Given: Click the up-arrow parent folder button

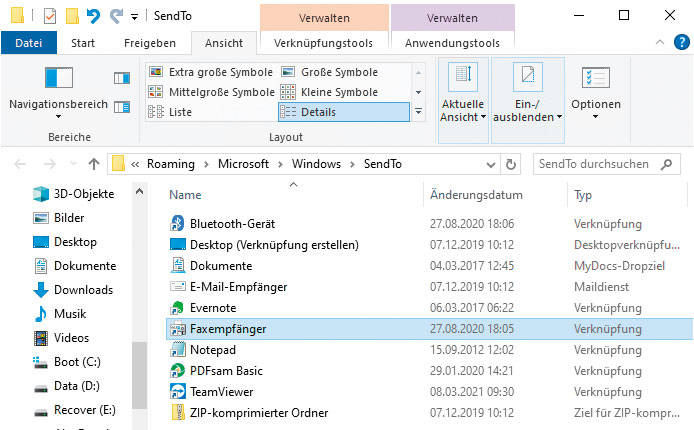Looking at the screenshot, I should [x=94, y=164].
